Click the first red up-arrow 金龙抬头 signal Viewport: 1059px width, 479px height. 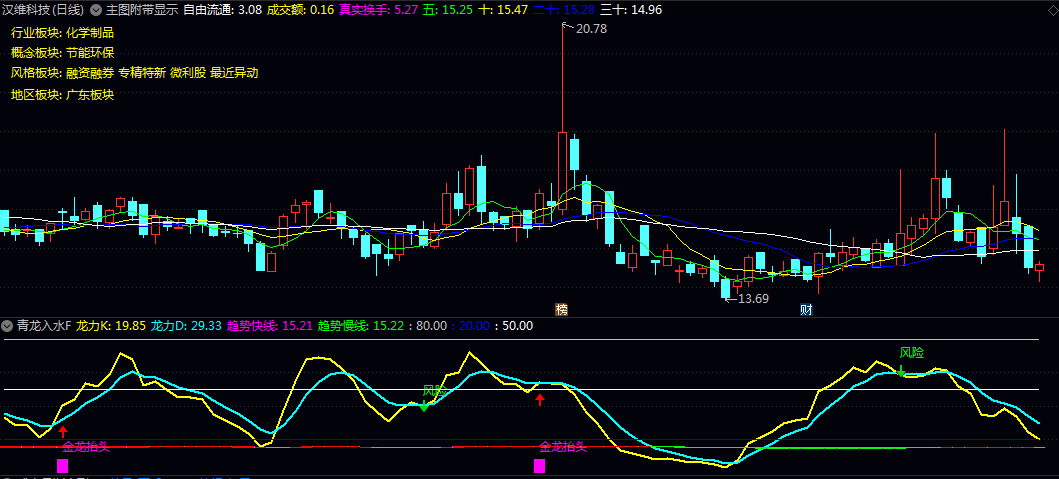pyautogui.click(x=64, y=431)
